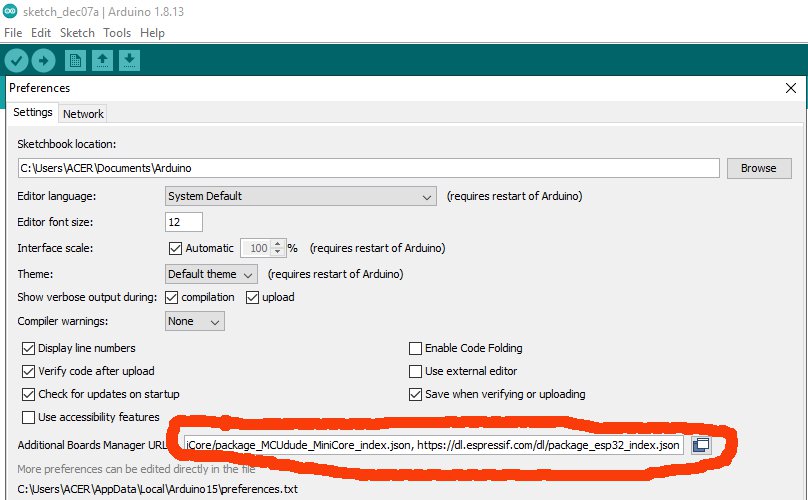This screenshot has width=808, height=500.
Task: Close the Preferences dialog
Action: point(791,88)
